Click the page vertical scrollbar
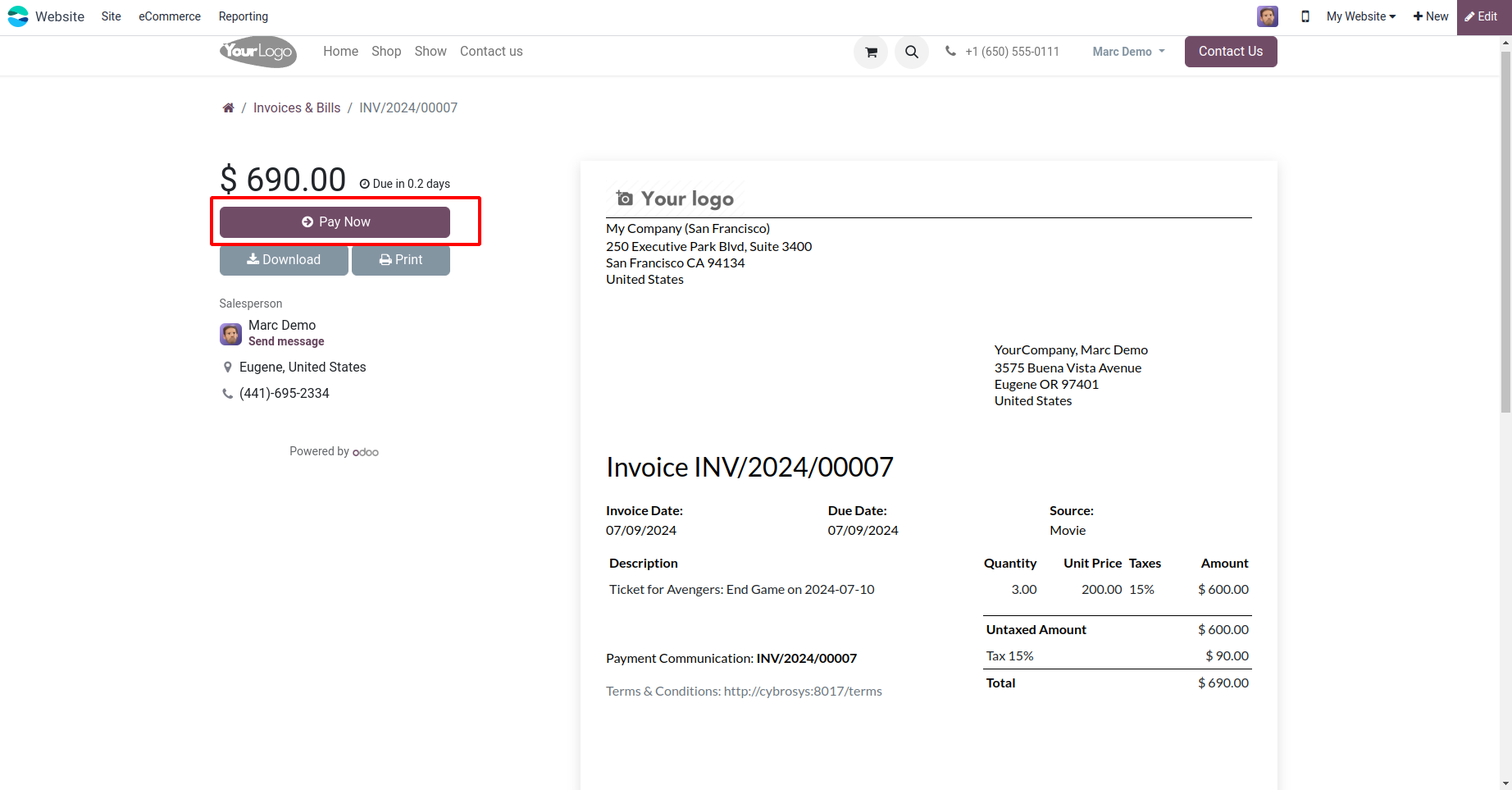The image size is (1512, 790). (x=1505, y=230)
